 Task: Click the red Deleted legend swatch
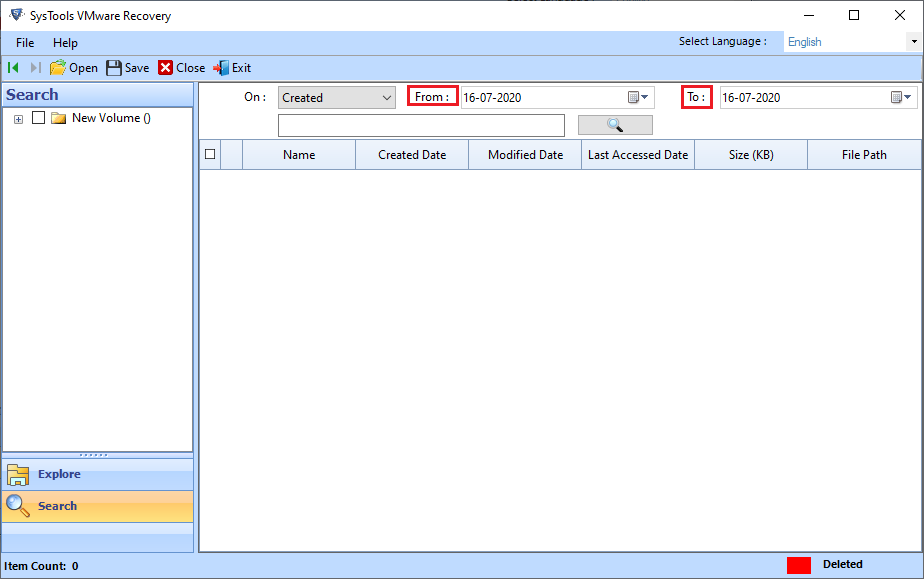click(x=798, y=564)
